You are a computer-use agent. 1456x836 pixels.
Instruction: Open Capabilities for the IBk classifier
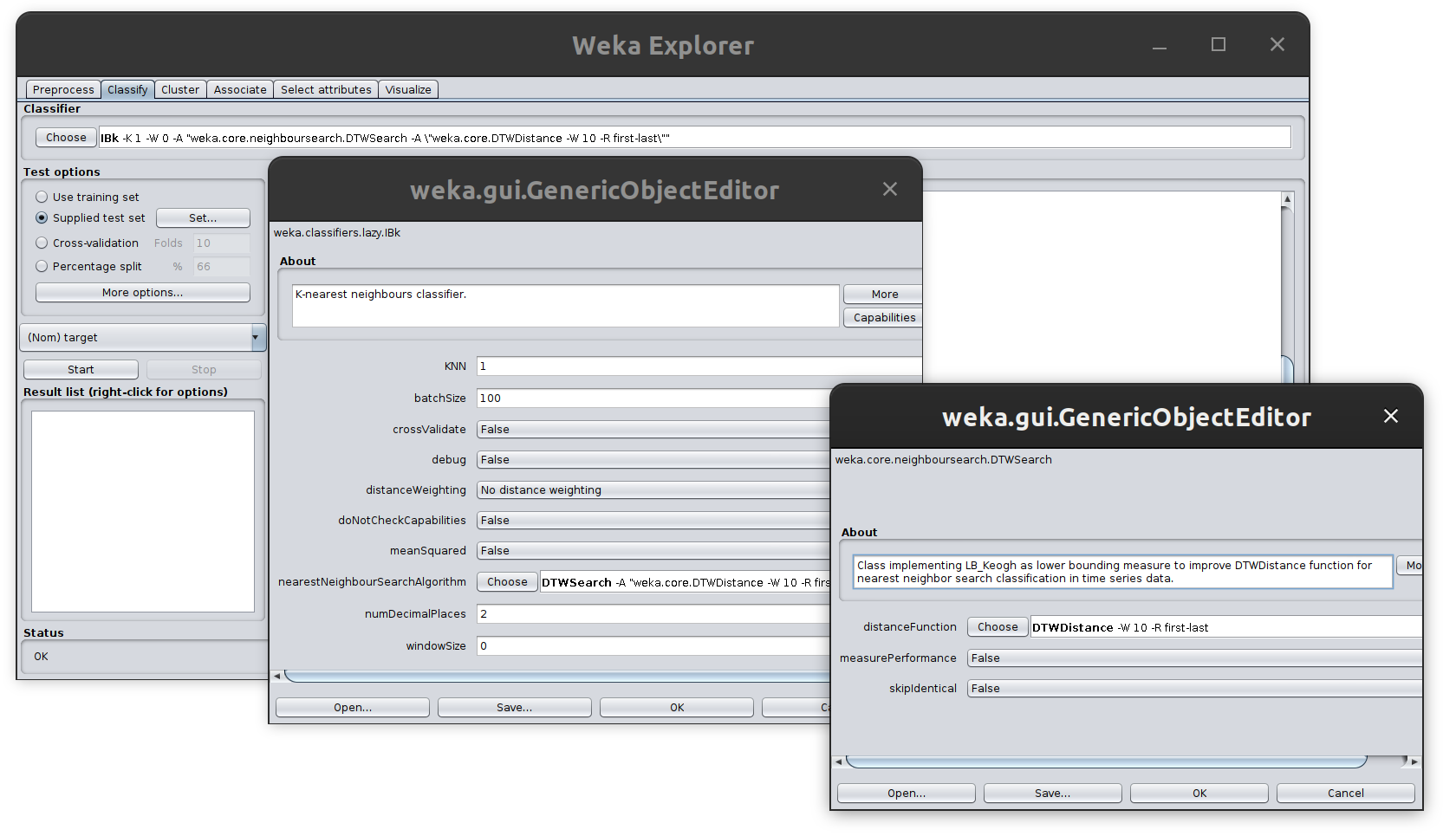pos(883,317)
